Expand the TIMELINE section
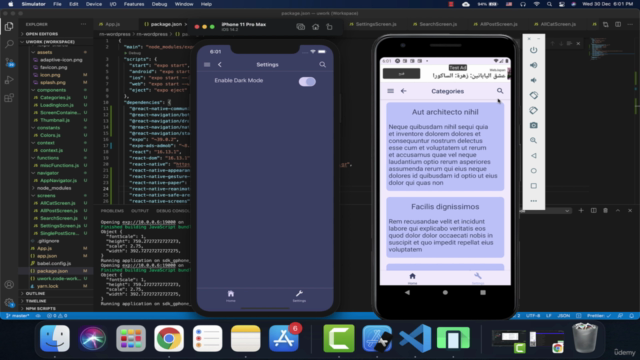This screenshot has height=360, width=640. point(36,301)
